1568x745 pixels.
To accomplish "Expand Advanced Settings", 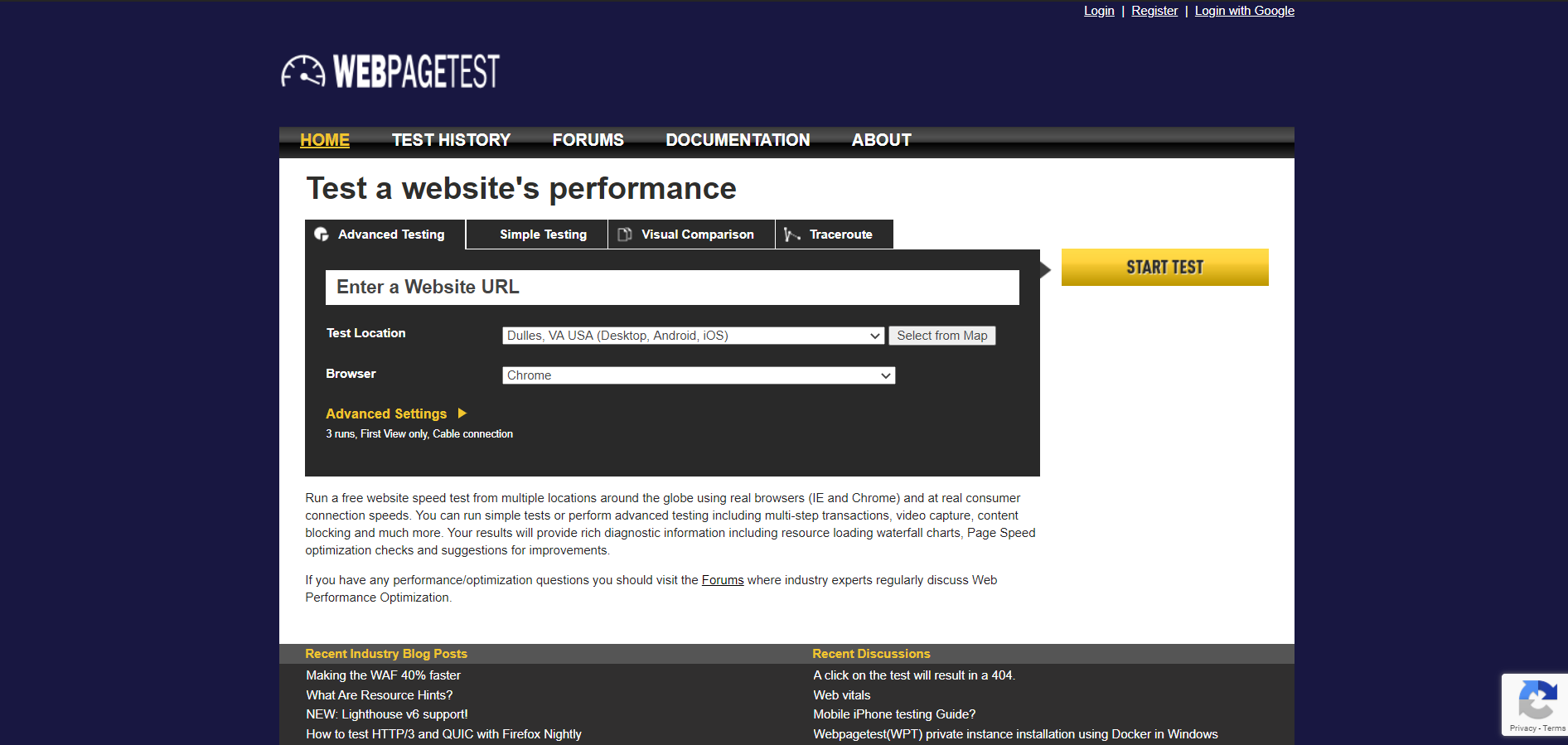I will pos(396,414).
